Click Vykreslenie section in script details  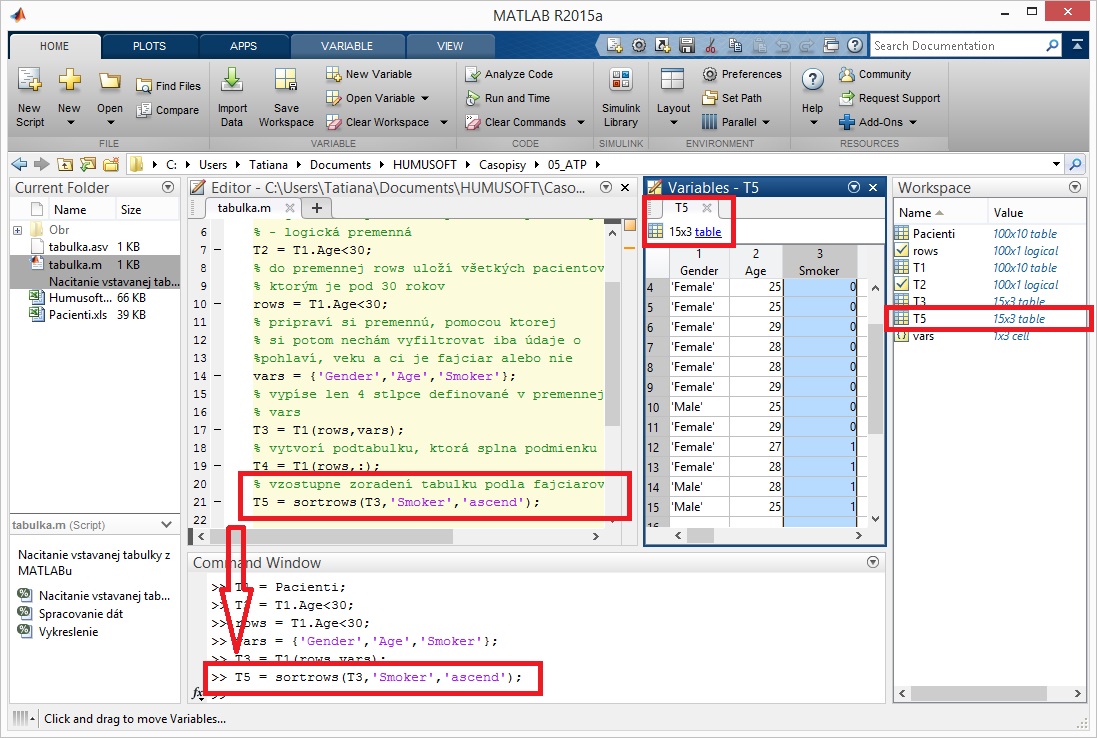(x=69, y=632)
